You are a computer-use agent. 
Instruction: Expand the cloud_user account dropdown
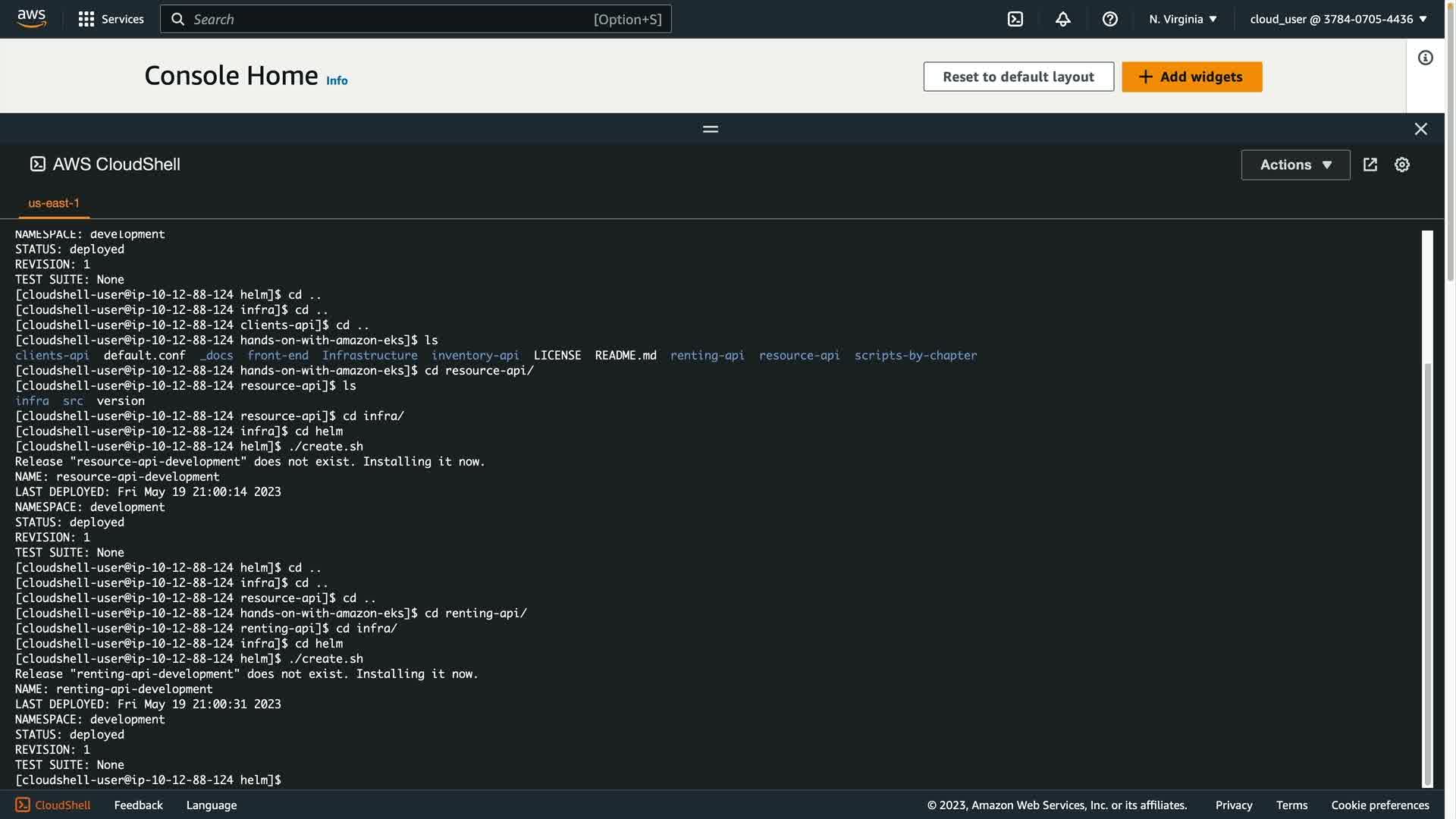[x=1338, y=19]
